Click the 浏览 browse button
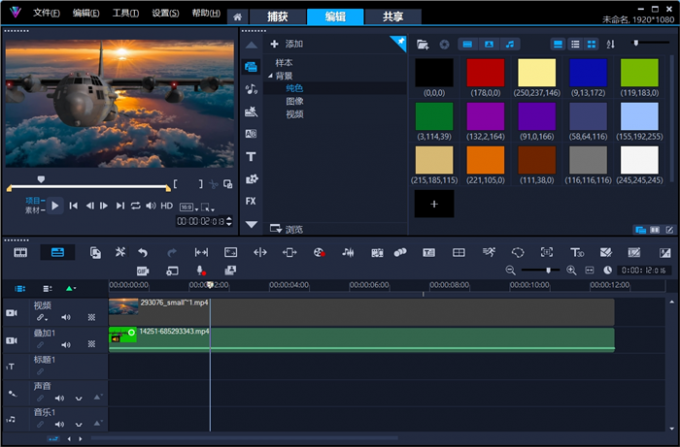The height and width of the screenshot is (447, 680). point(287,229)
